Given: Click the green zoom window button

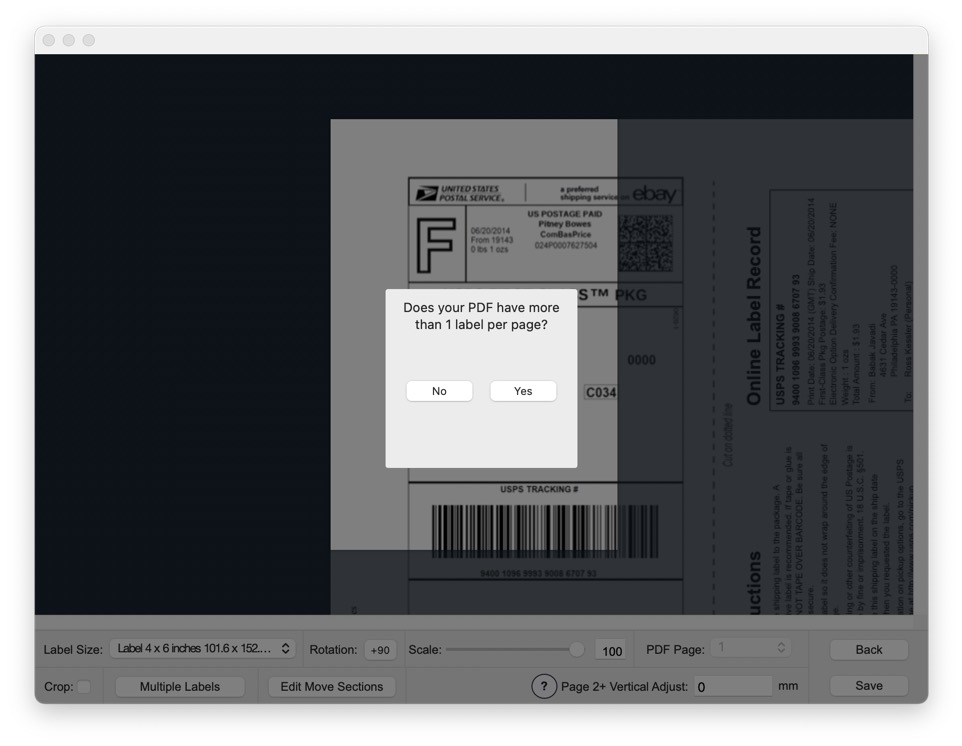Looking at the screenshot, I should pyautogui.click(x=86, y=40).
